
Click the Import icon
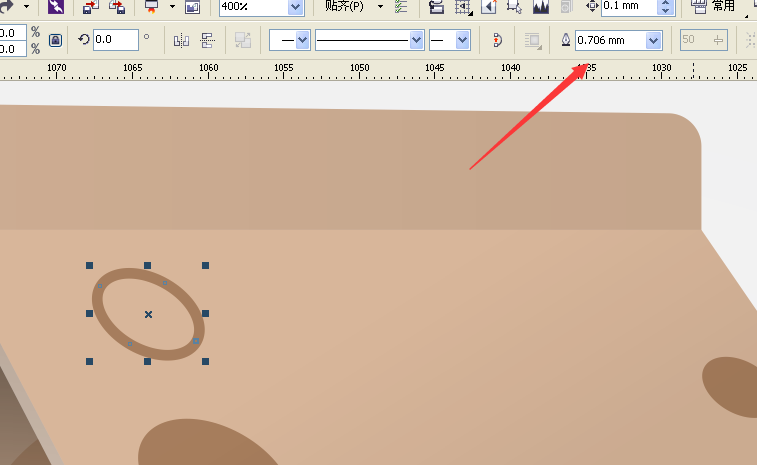coord(90,6)
